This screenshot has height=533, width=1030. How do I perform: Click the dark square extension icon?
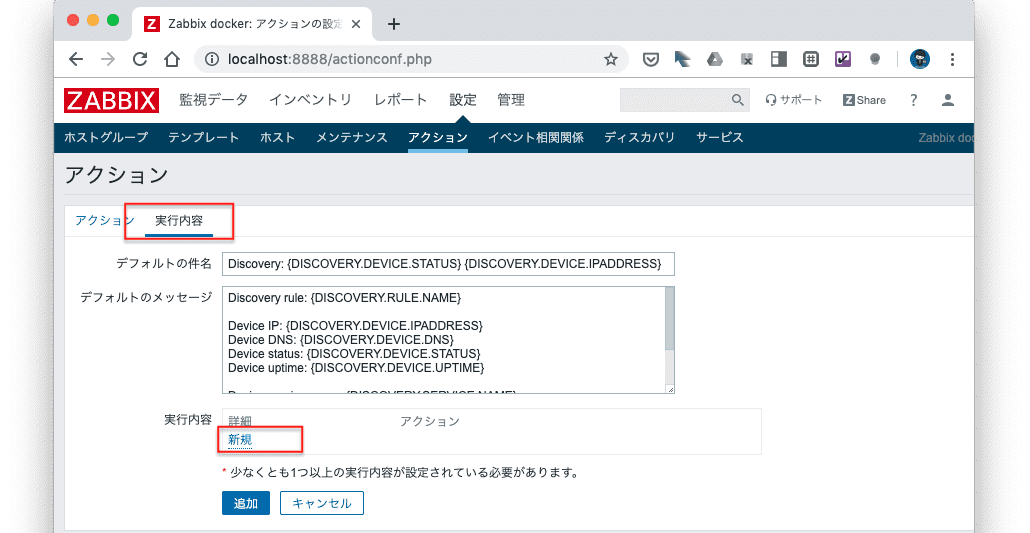coord(747,59)
